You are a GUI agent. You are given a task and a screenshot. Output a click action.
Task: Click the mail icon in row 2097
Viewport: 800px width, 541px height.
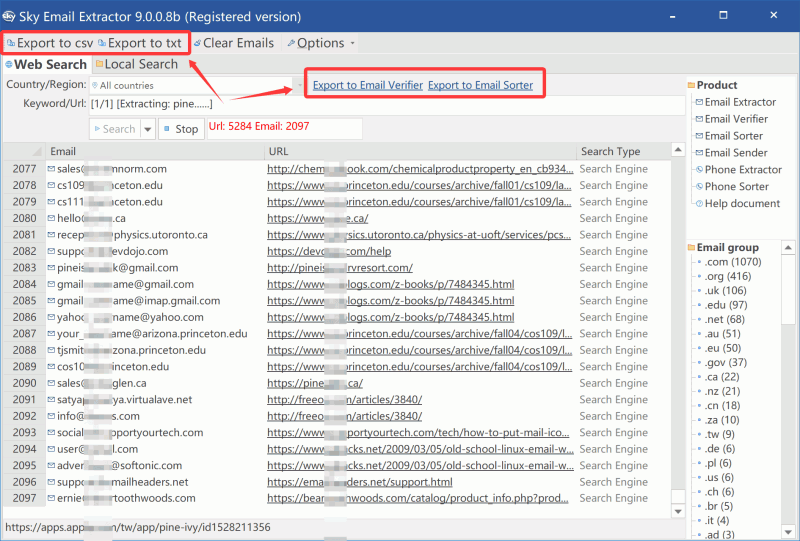[51, 498]
